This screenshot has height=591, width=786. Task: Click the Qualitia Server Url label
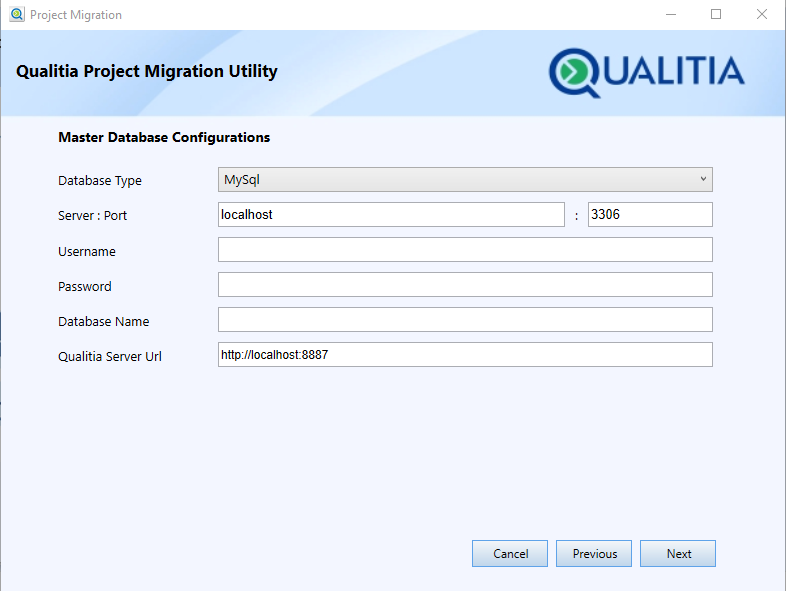point(110,357)
